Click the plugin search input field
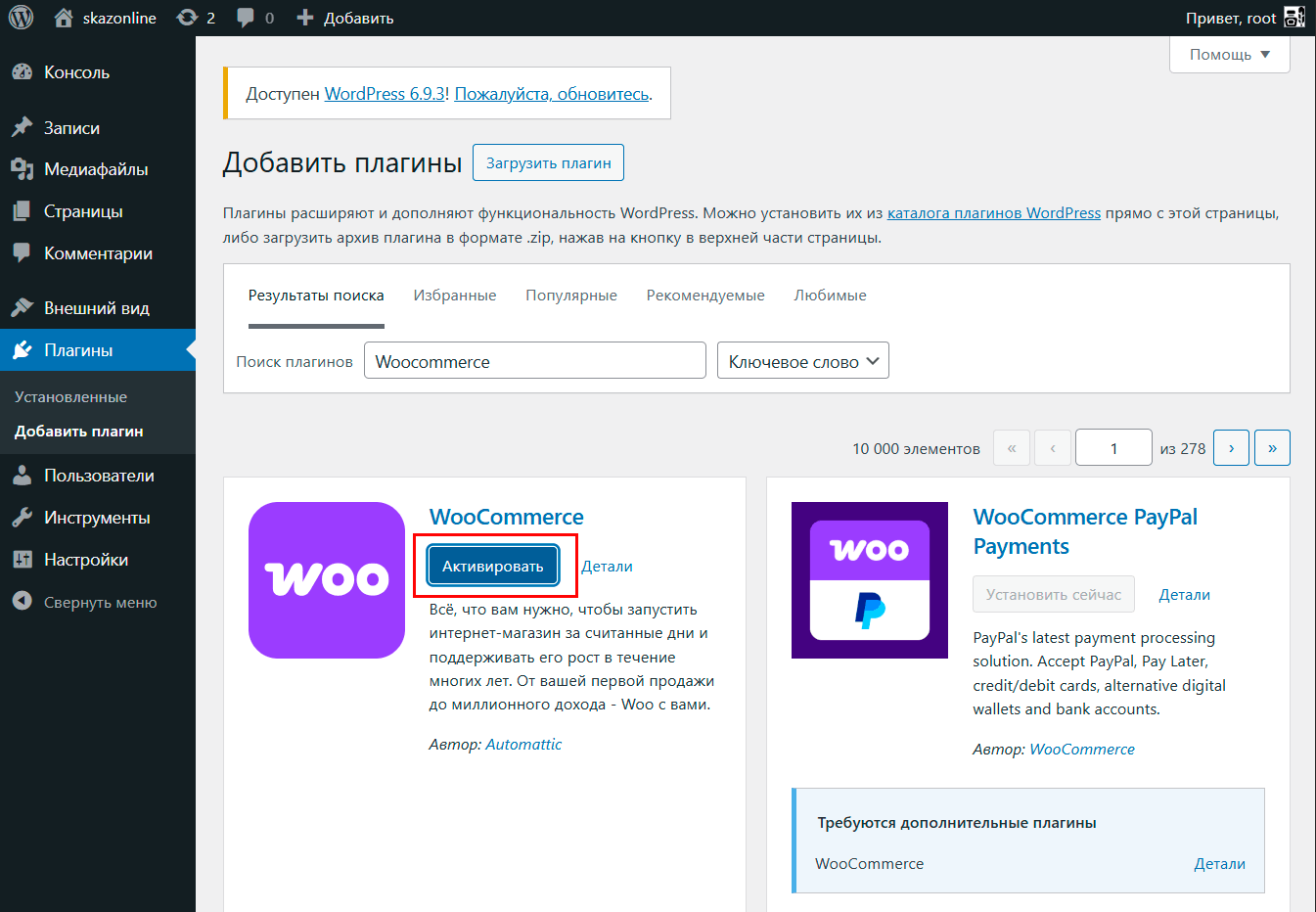 click(534, 361)
